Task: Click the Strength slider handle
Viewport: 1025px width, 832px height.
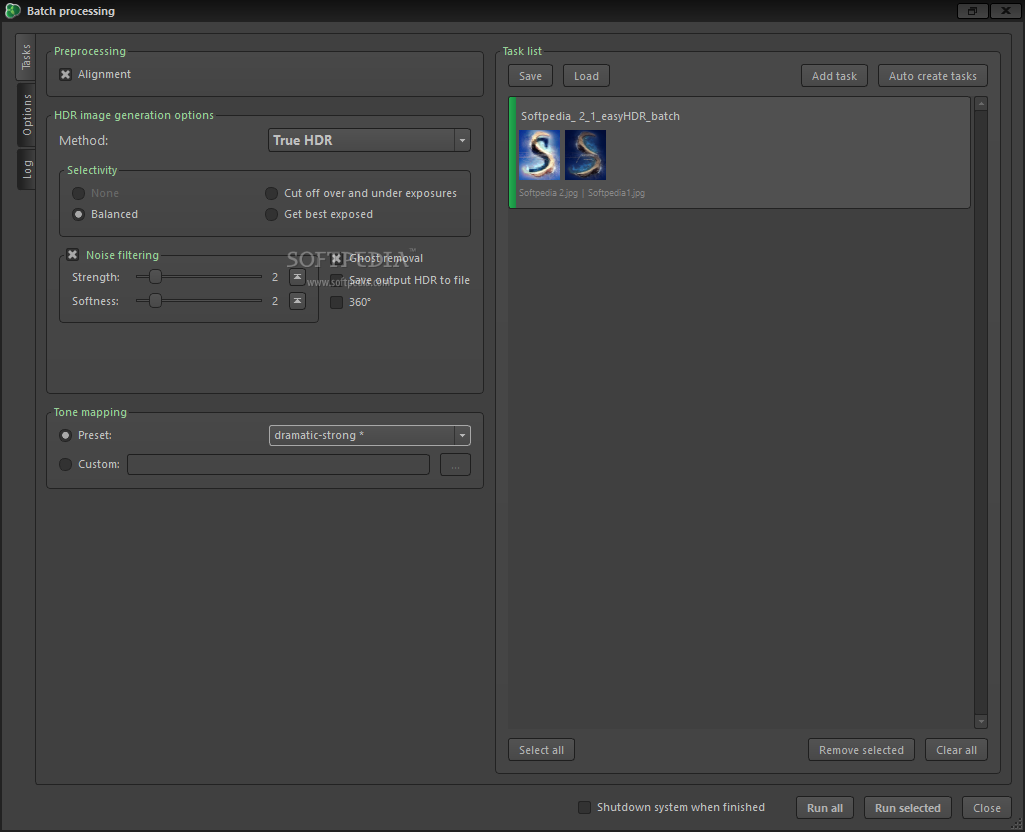Action: tap(155, 277)
